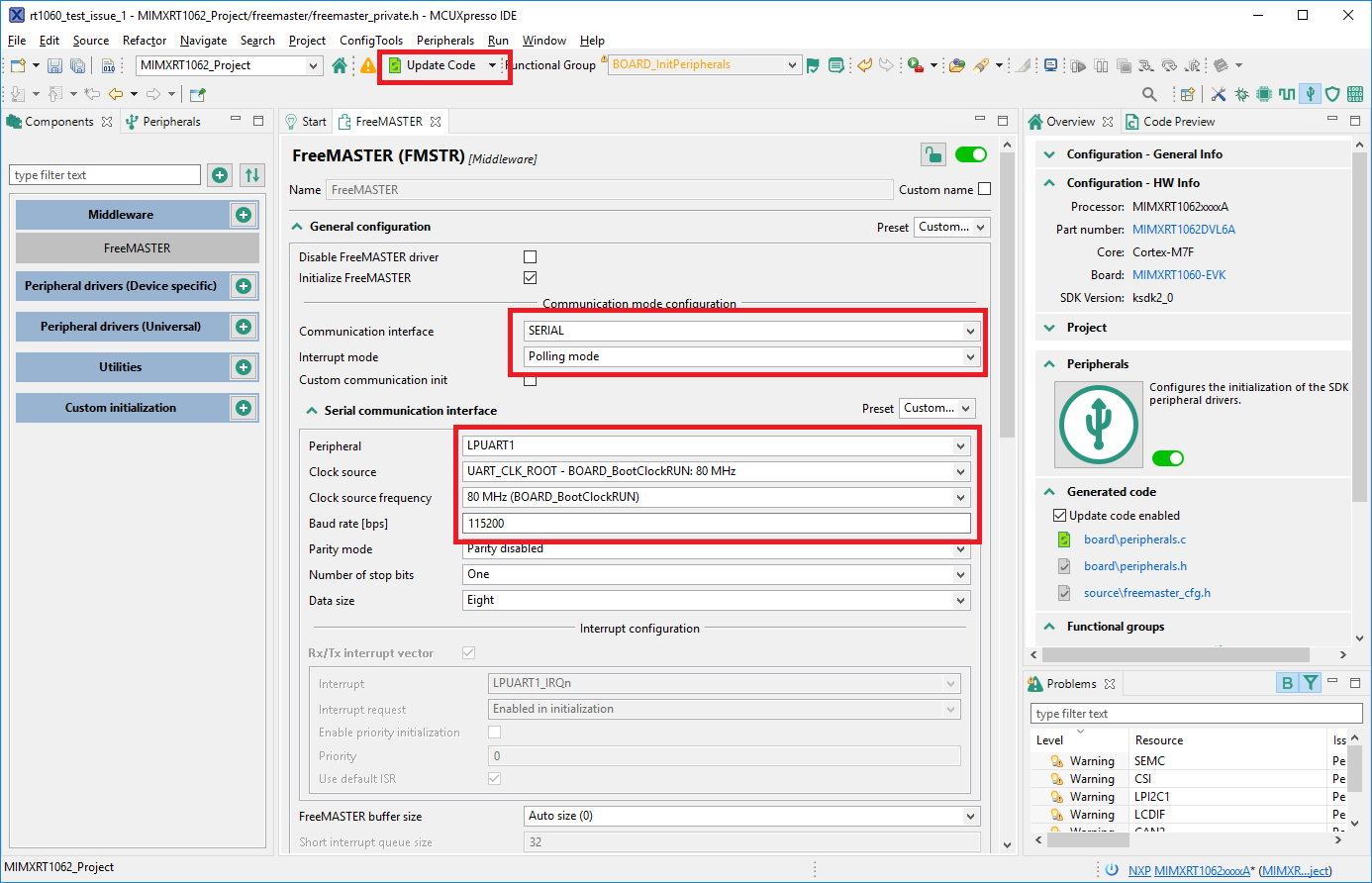The image size is (1372, 883).
Task: Expand the Project section in Overview
Action: click(1049, 327)
